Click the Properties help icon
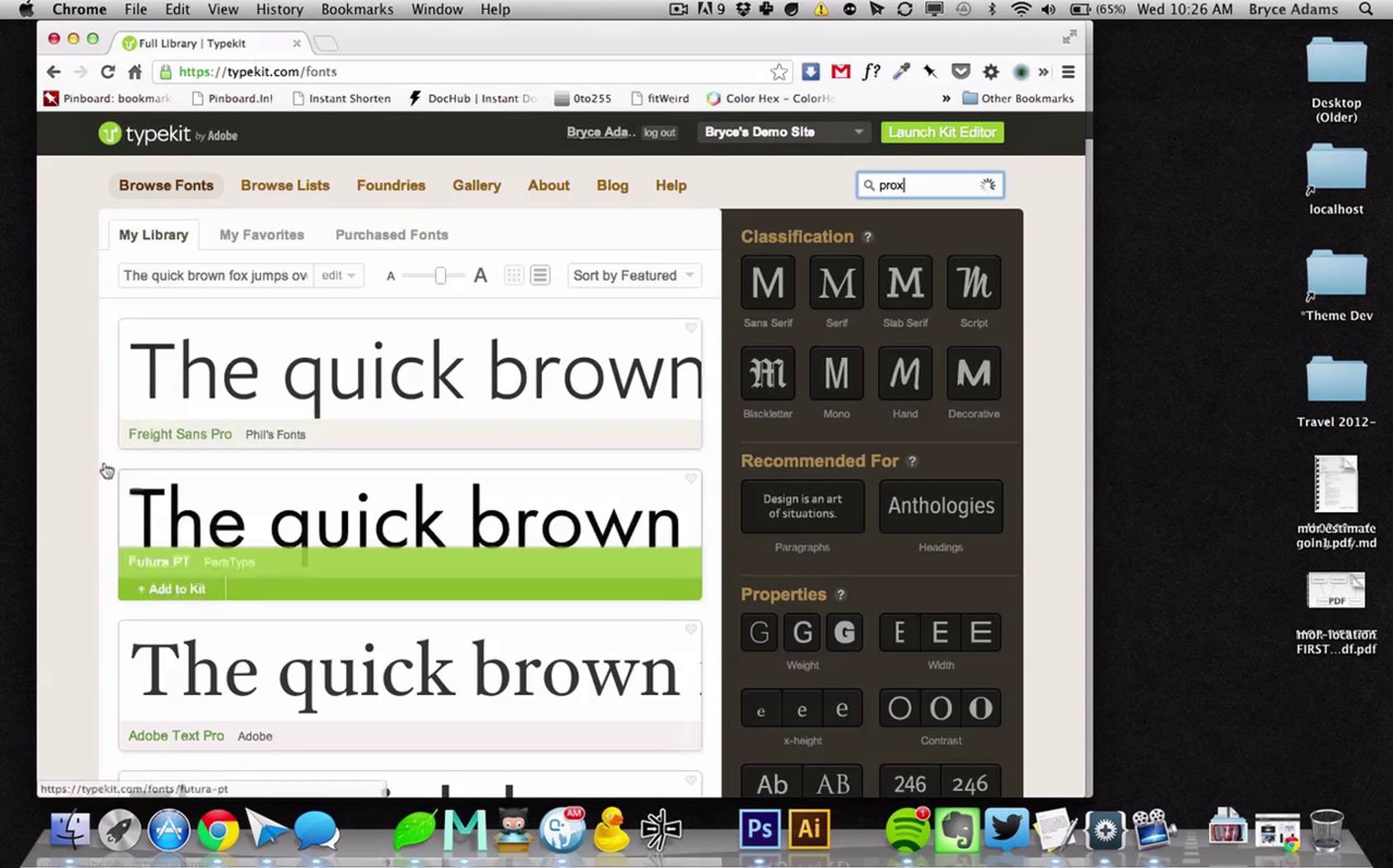This screenshot has height=868, width=1393. 840,595
